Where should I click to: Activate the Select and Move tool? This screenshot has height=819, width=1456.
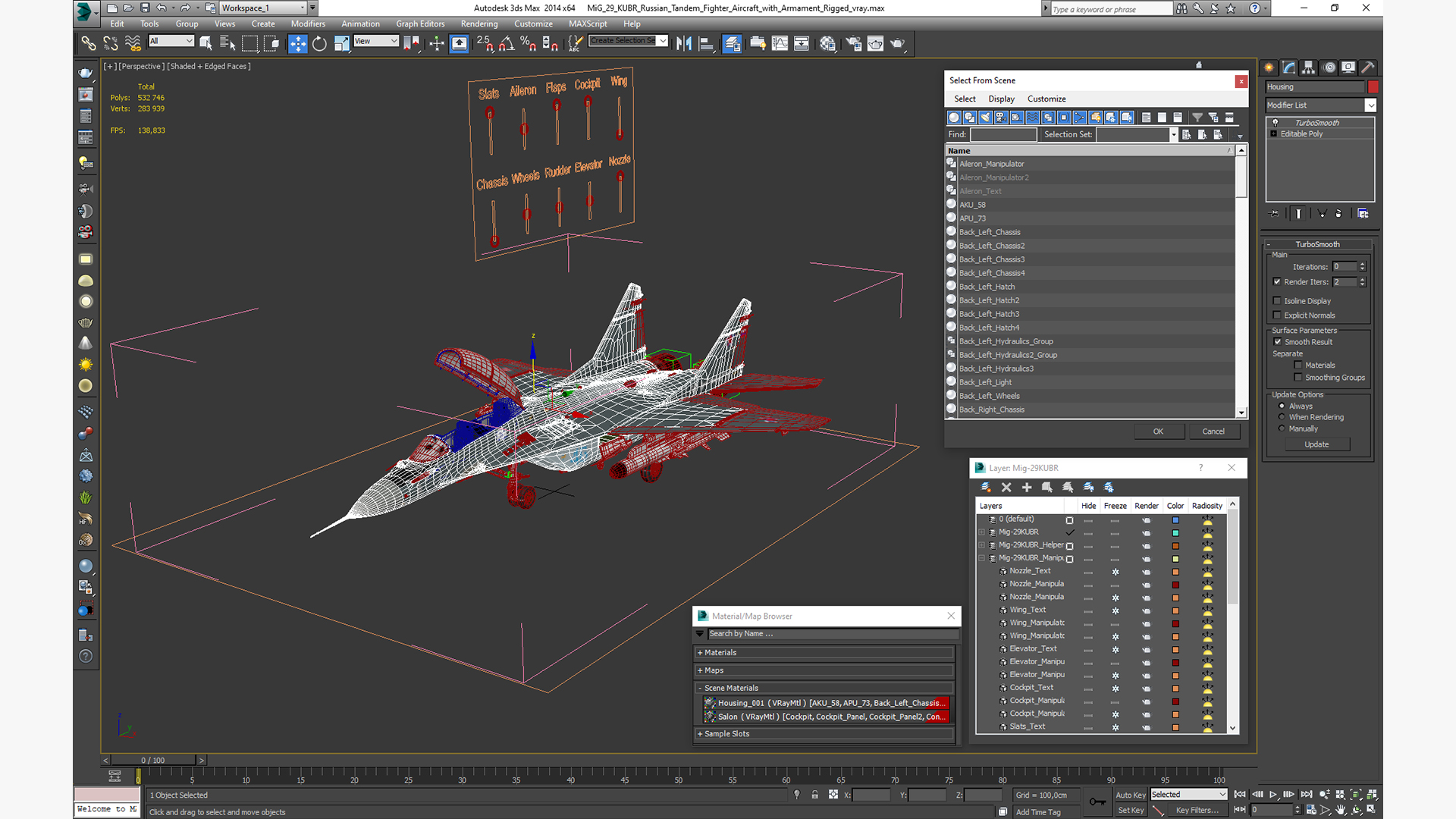[x=298, y=43]
